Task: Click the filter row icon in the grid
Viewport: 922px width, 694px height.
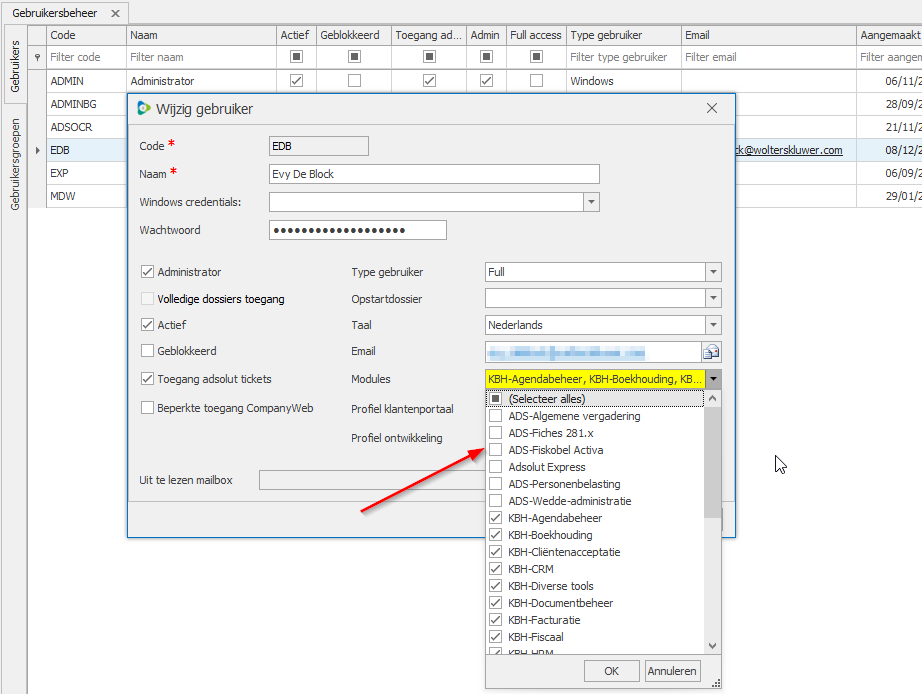Action: [38, 58]
